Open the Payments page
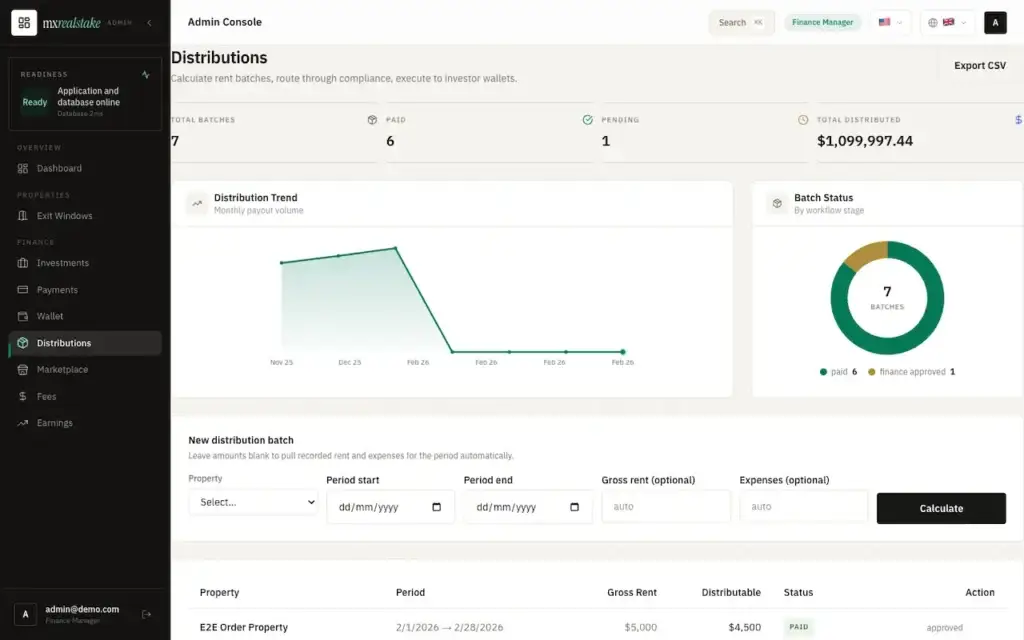 pyautogui.click(x=85, y=289)
